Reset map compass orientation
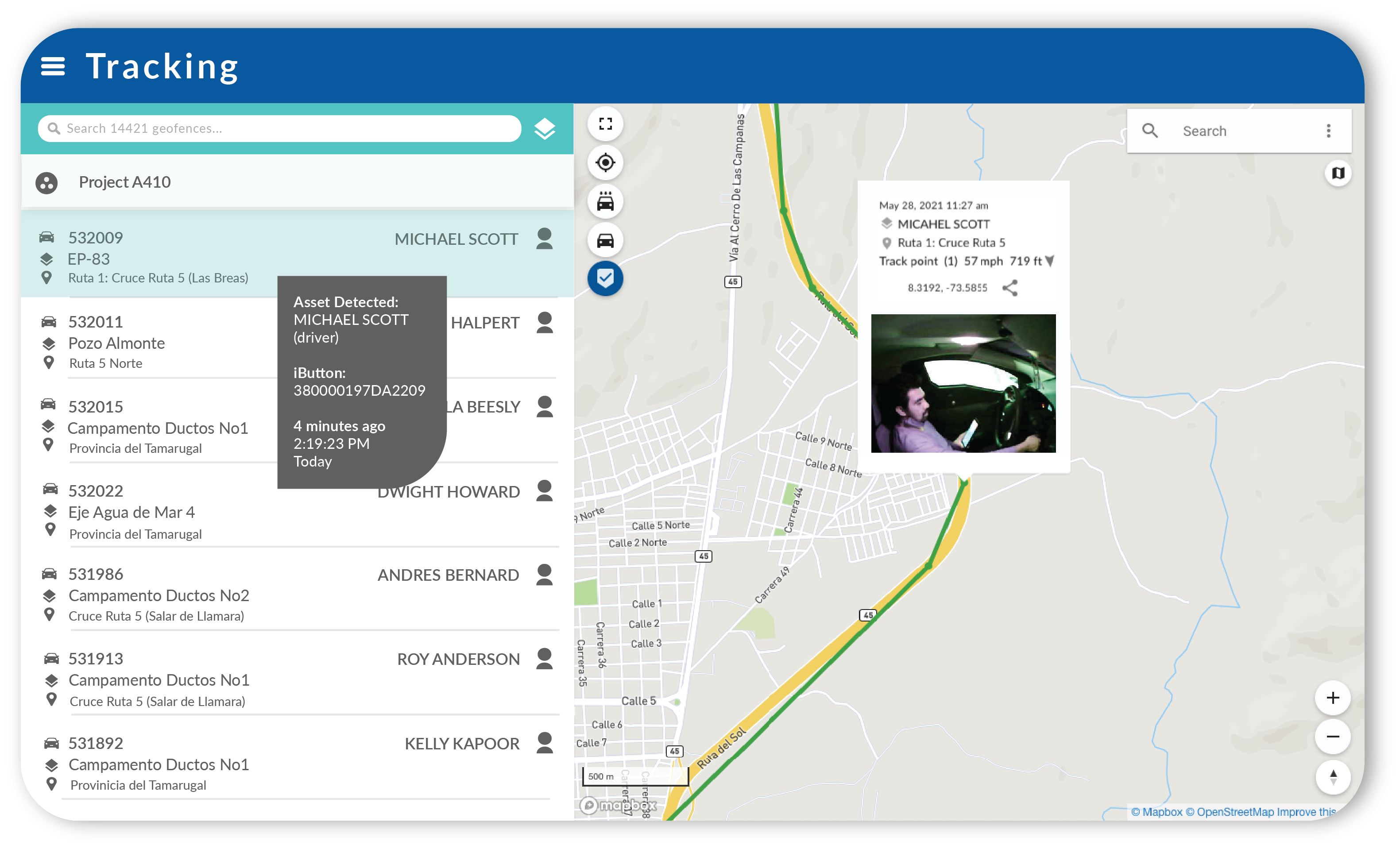Viewport: 1400px width, 849px height. pos(1332,776)
